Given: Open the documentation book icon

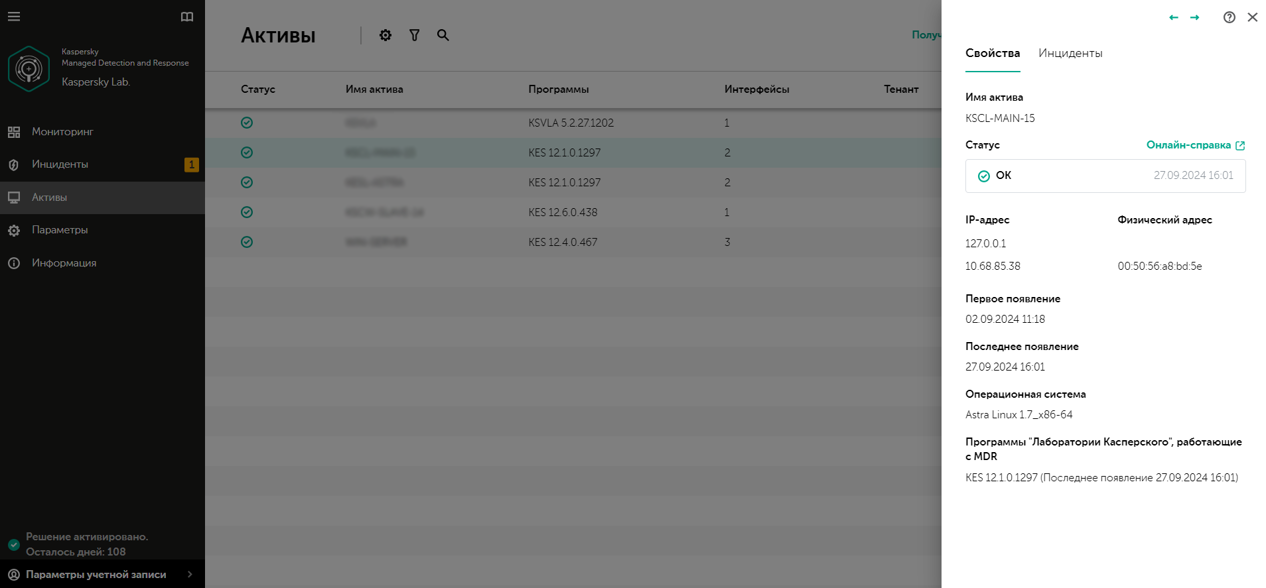Looking at the screenshot, I should 187,17.
